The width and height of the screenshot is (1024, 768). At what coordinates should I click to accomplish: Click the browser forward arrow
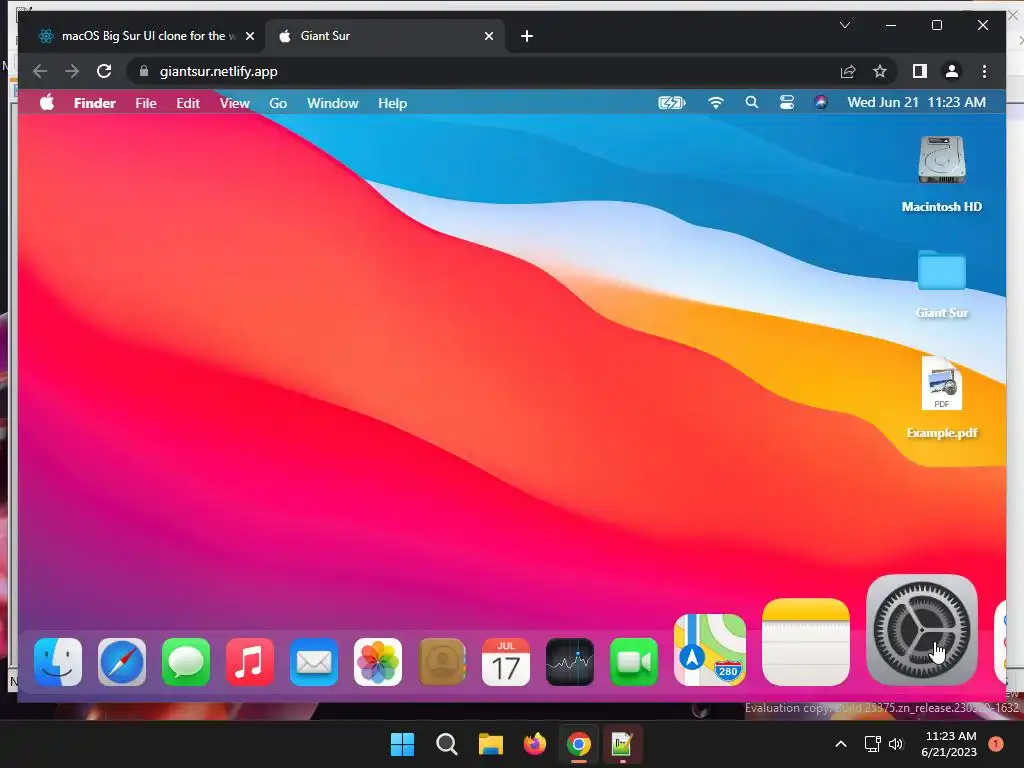coord(72,71)
